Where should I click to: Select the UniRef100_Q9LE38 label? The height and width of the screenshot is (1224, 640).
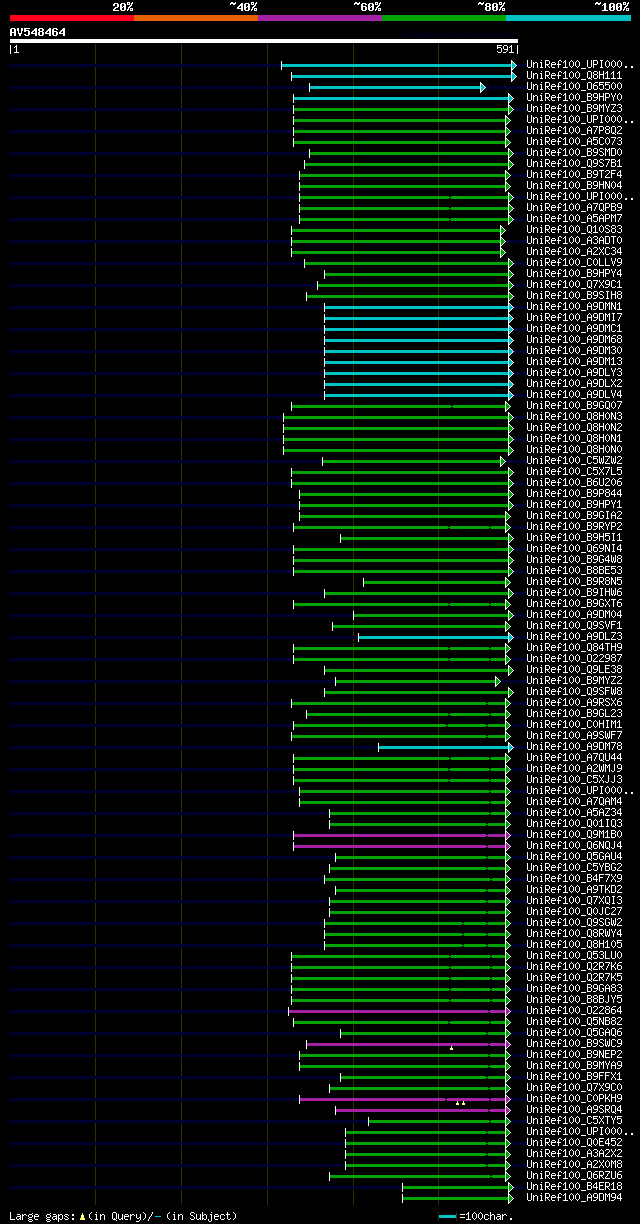point(574,669)
